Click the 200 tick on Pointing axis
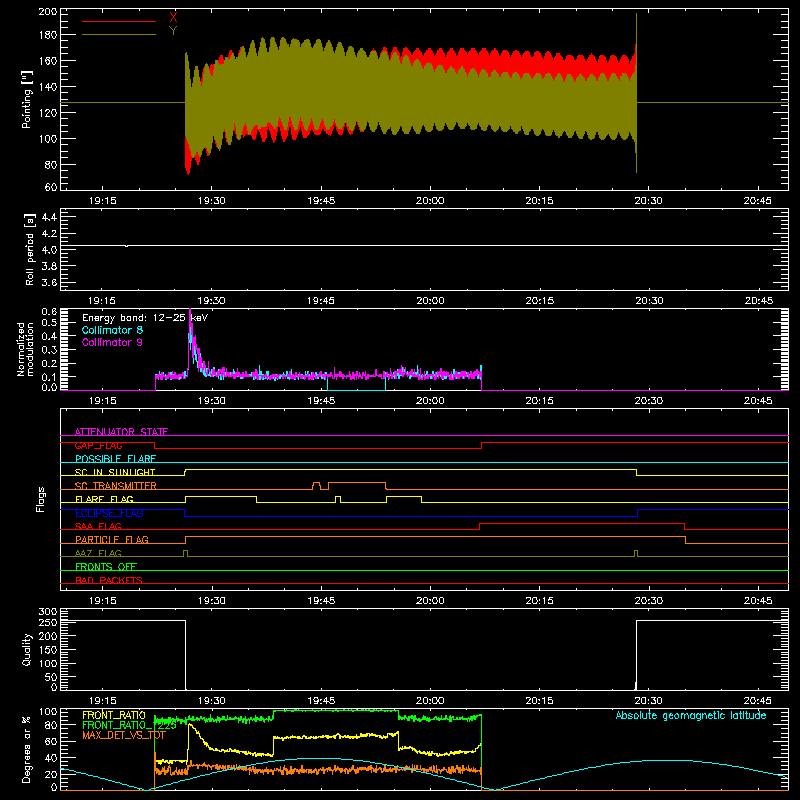Image resolution: width=800 pixels, height=800 pixels. [48, 11]
